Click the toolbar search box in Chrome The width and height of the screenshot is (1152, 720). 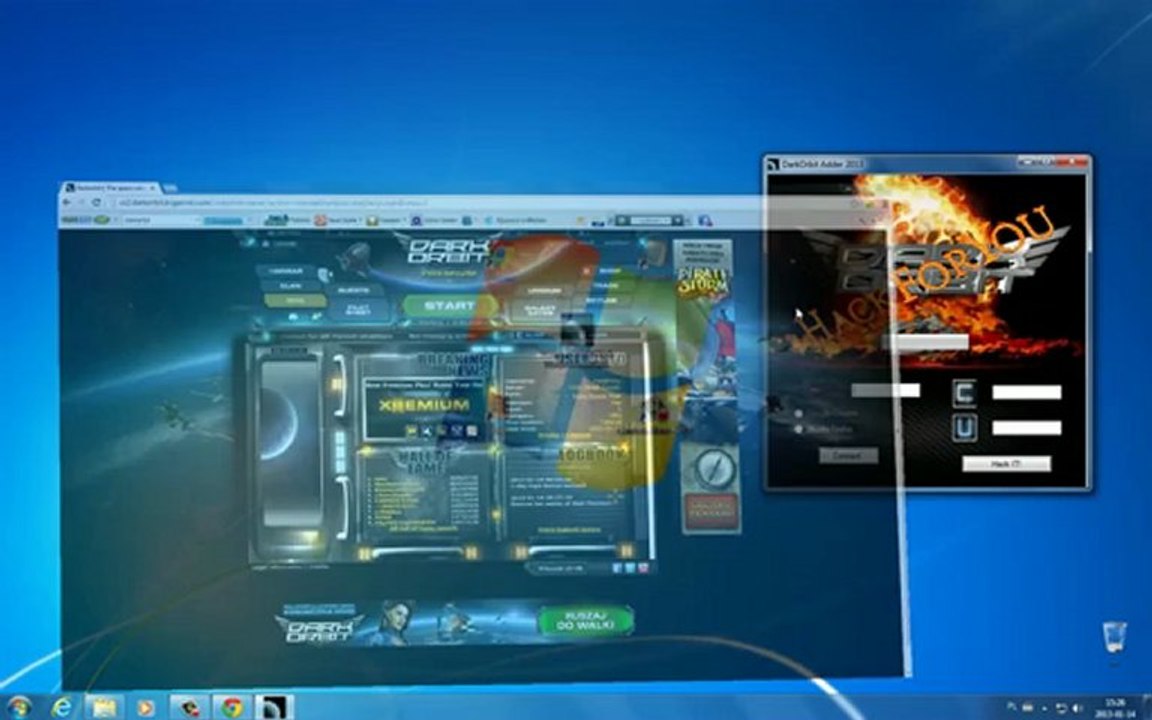[162, 220]
